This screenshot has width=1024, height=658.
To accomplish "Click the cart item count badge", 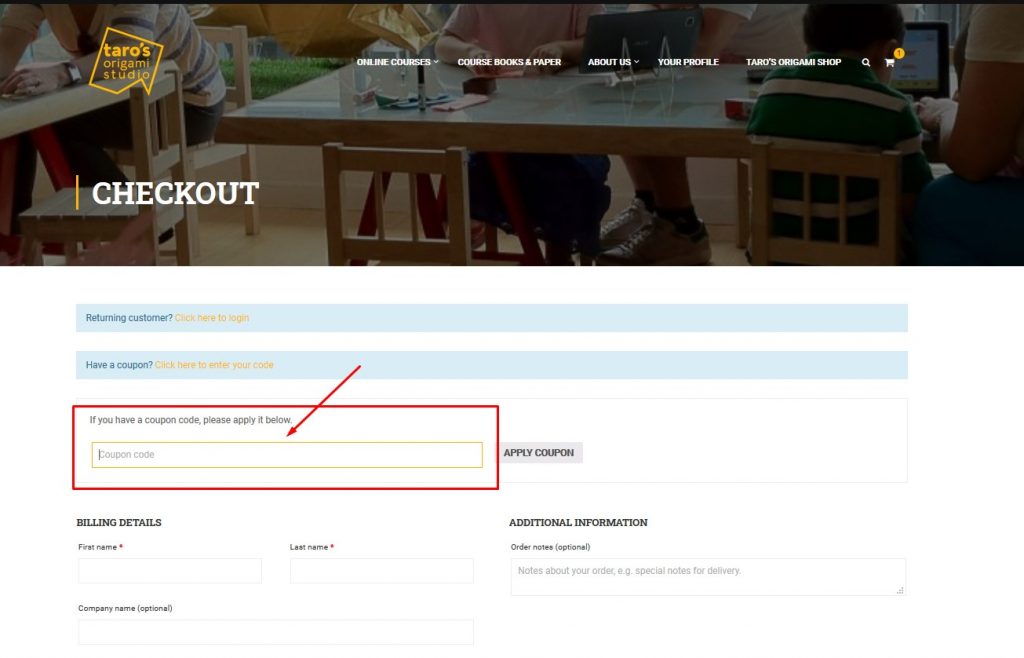I will (899, 53).
